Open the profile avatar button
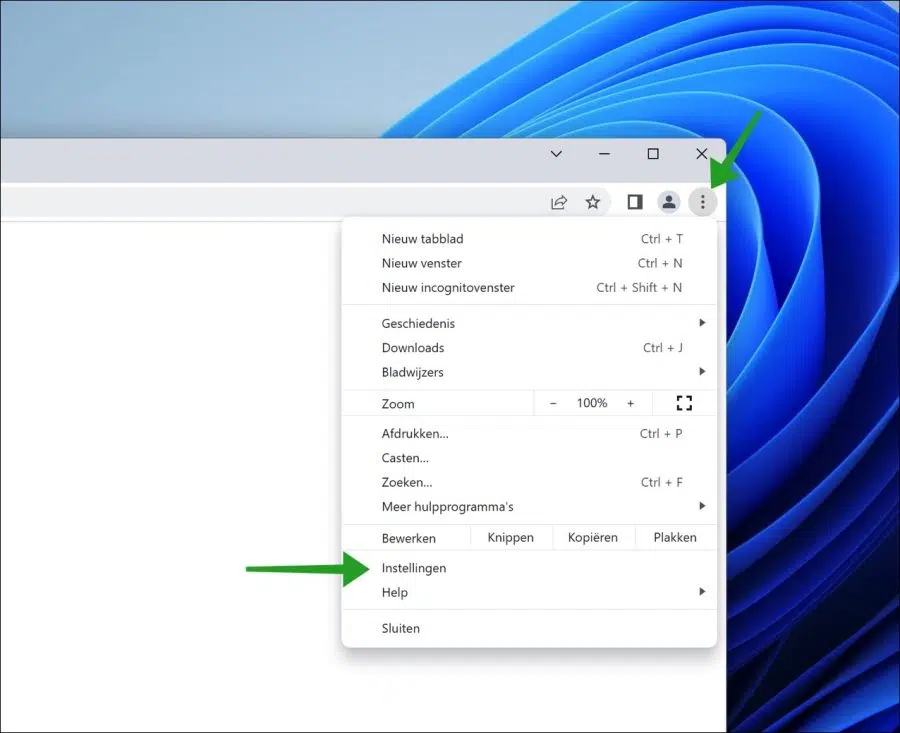This screenshot has height=733, width=900. (x=669, y=202)
